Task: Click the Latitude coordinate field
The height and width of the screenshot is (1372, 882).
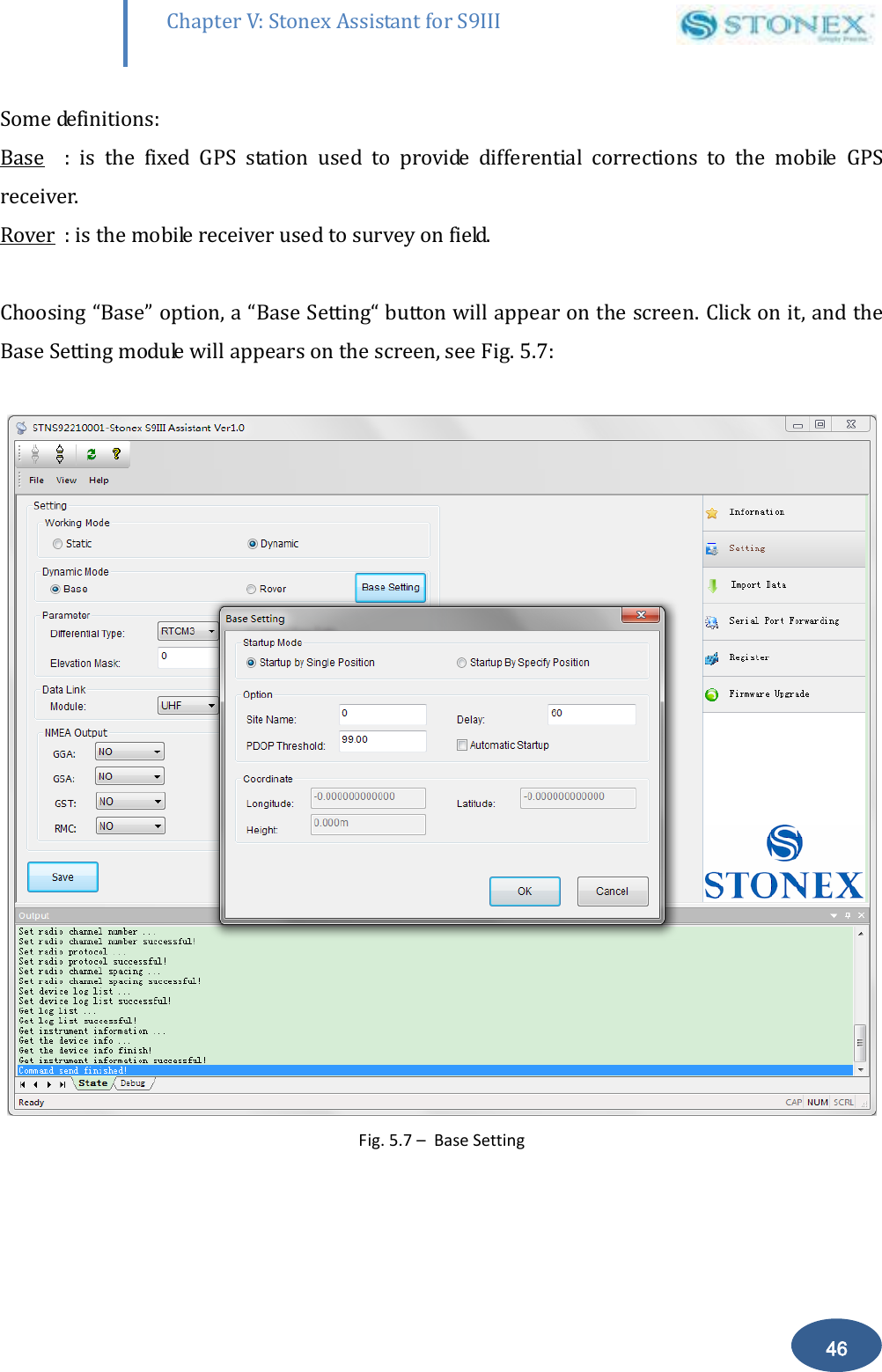Action: [x=577, y=798]
